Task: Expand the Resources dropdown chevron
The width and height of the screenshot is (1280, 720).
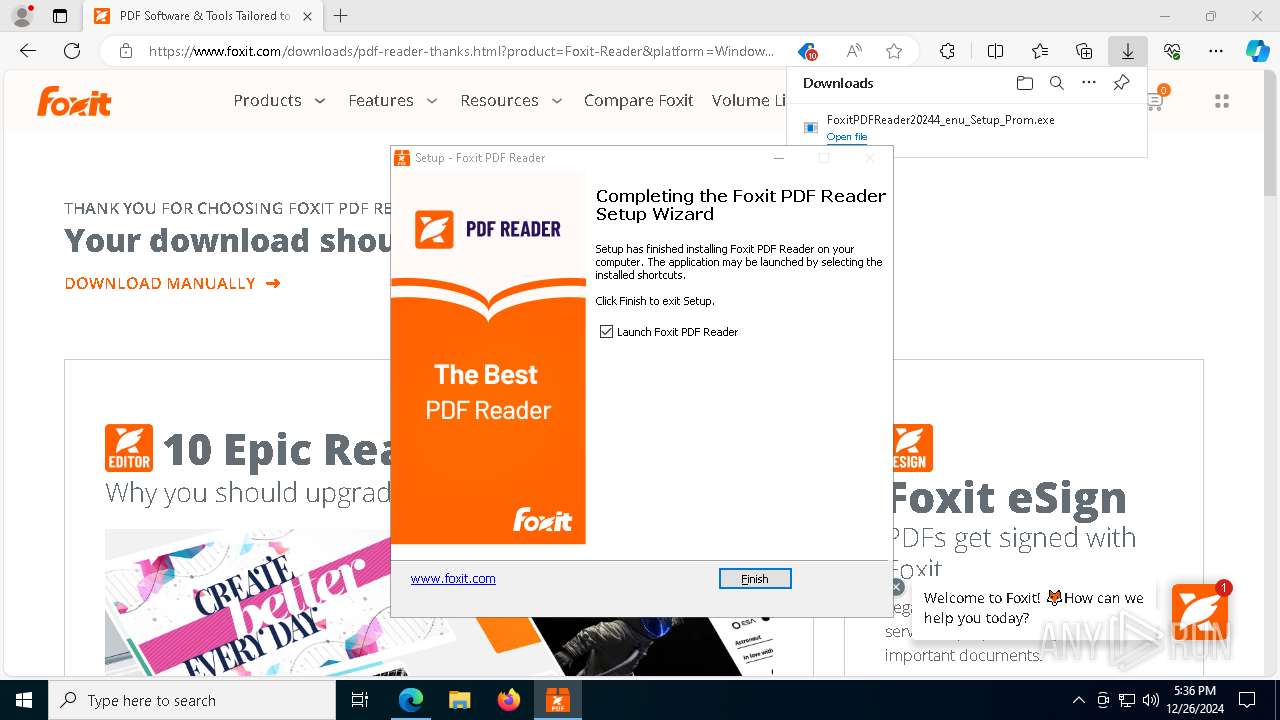Action: click(x=557, y=101)
